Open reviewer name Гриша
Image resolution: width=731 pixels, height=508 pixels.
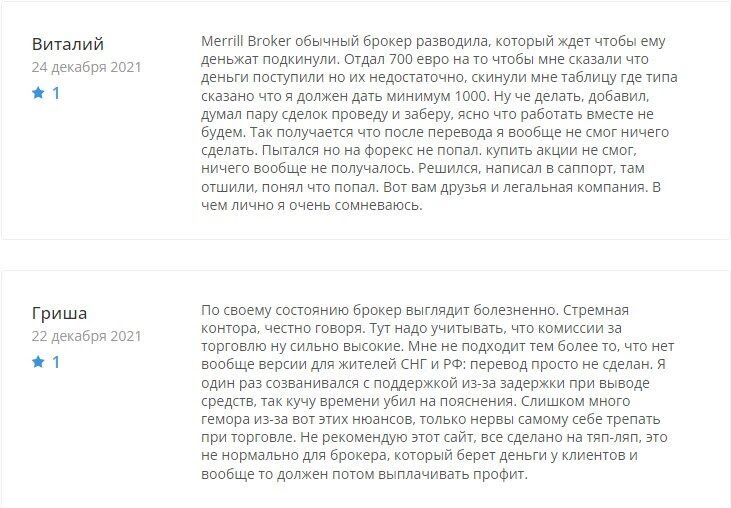(60, 313)
